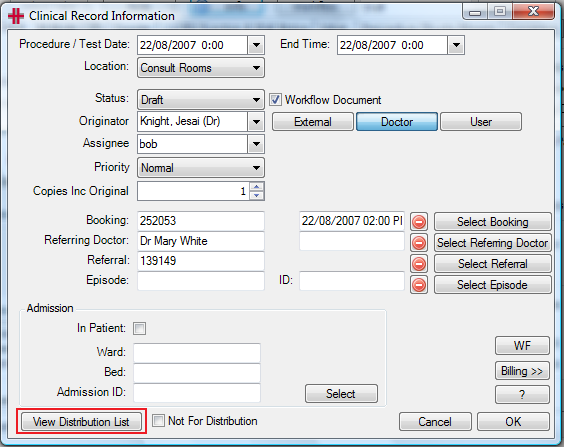Image resolution: width=564 pixels, height=447 pixels.
Task: Click the red cross application icon
Action: click(16, 16)
